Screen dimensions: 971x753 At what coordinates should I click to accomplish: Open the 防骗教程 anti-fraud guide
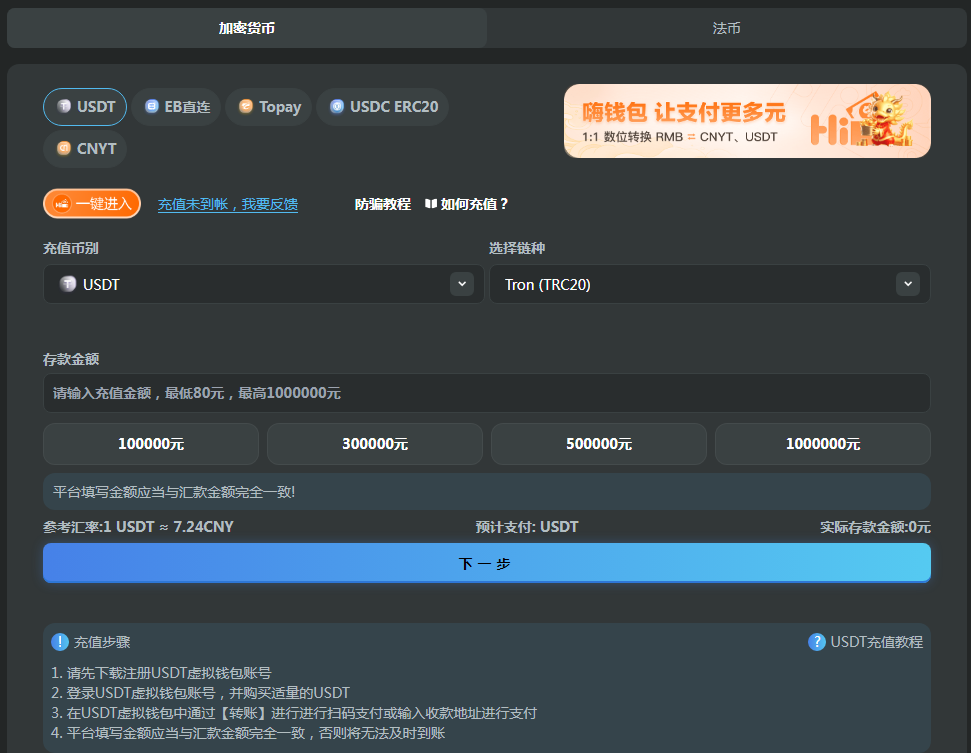click(x=383, y=203)
